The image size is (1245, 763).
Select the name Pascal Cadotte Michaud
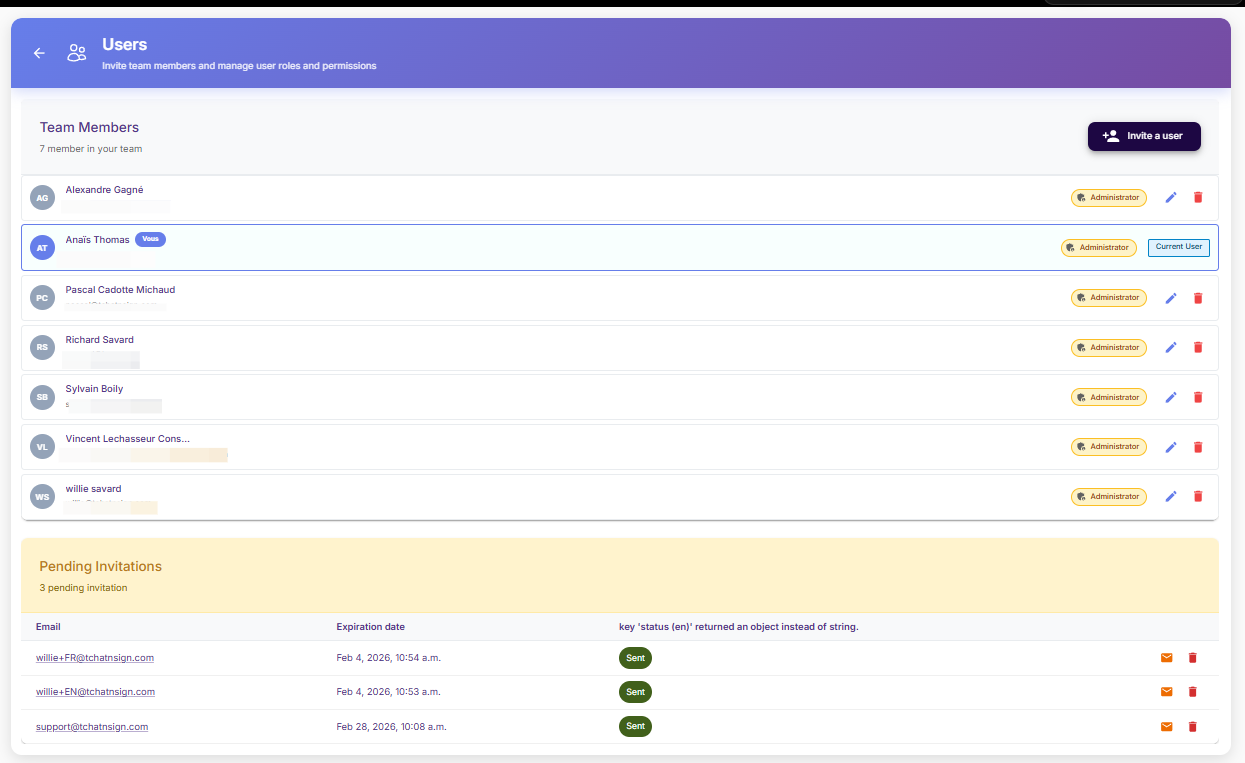pos(120,290)
